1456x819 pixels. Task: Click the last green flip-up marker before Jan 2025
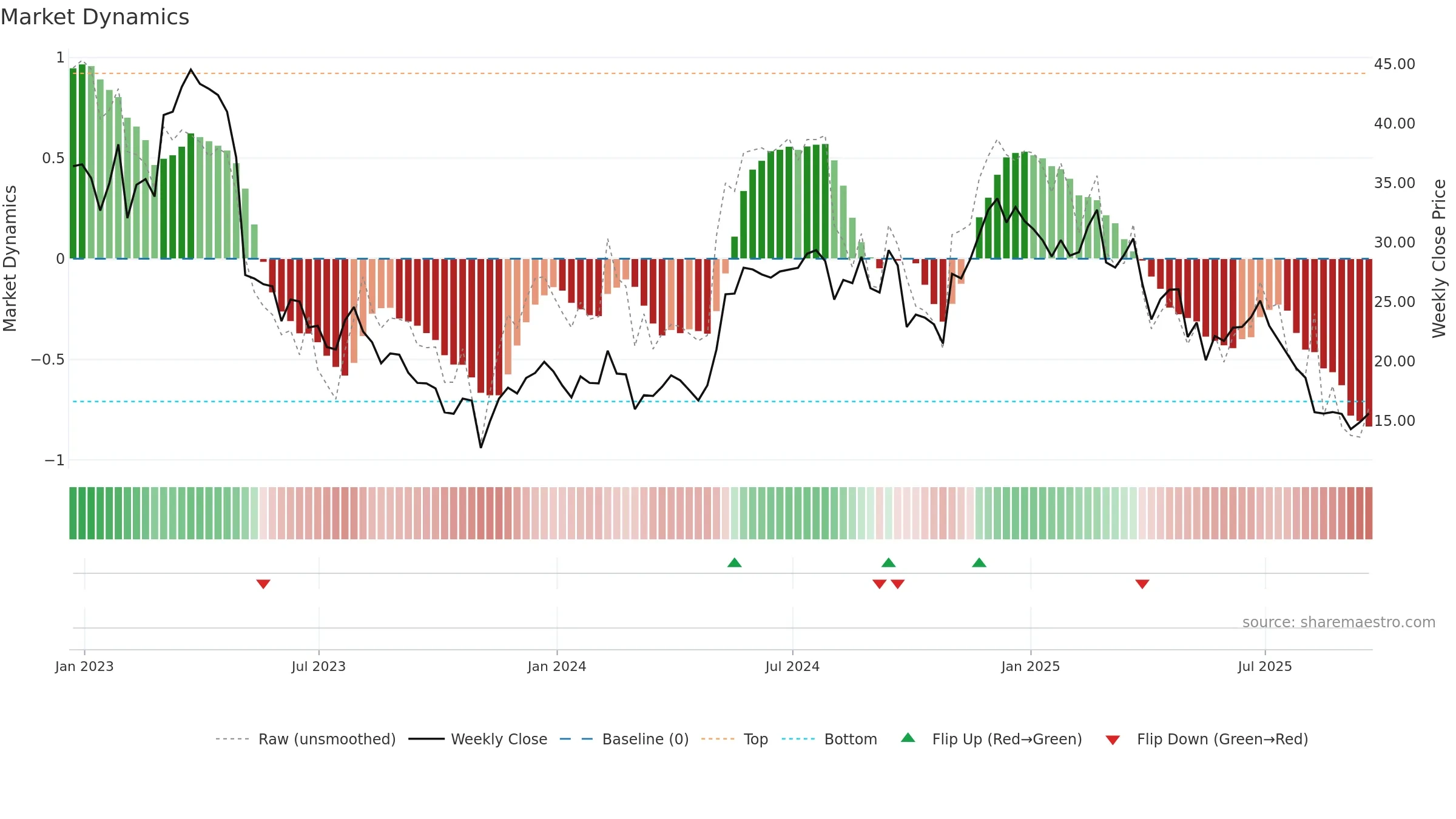979,562
